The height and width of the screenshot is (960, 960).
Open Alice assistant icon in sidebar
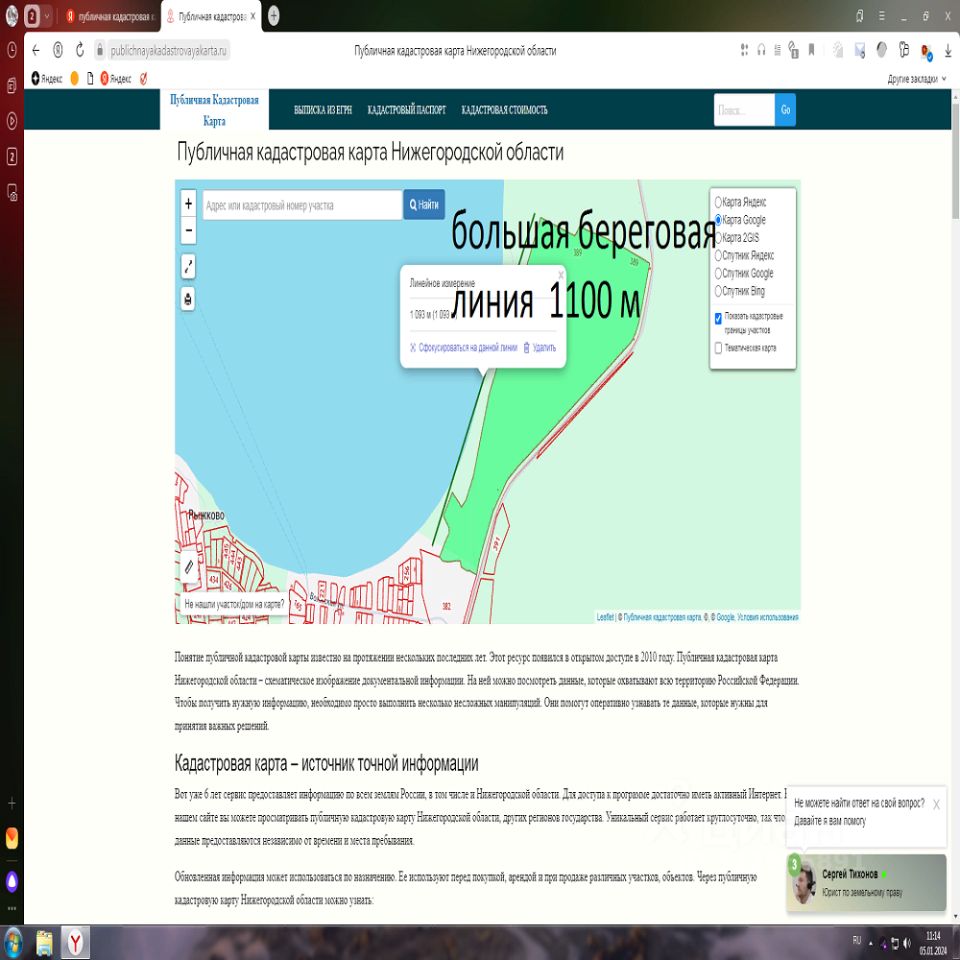coord(12,882)
